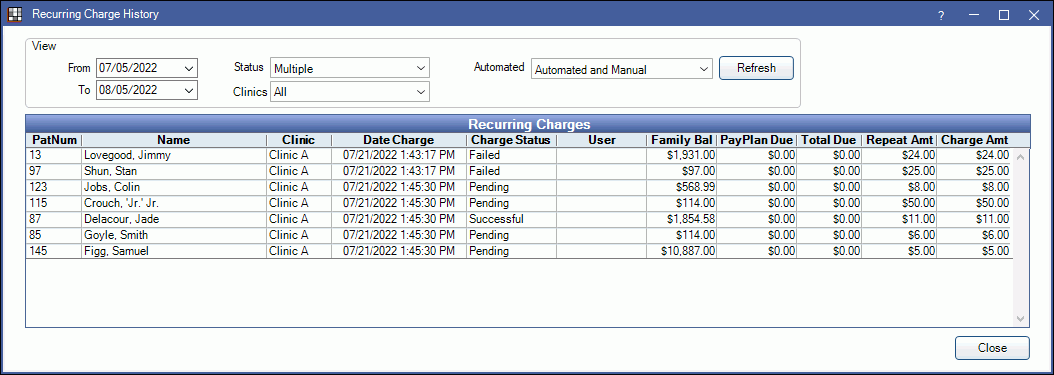The height and width of the screenshot is (375, 1054).
Task: Click the grid scrollbar up arrow
Action: (x=1020, y=156)
